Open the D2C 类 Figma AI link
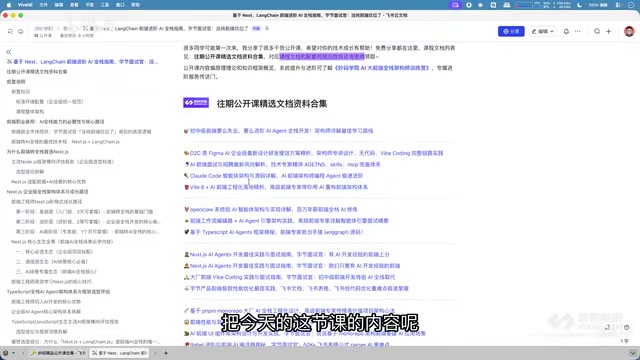The width and height of the screenshot is (640, 360). click(316, 153)
